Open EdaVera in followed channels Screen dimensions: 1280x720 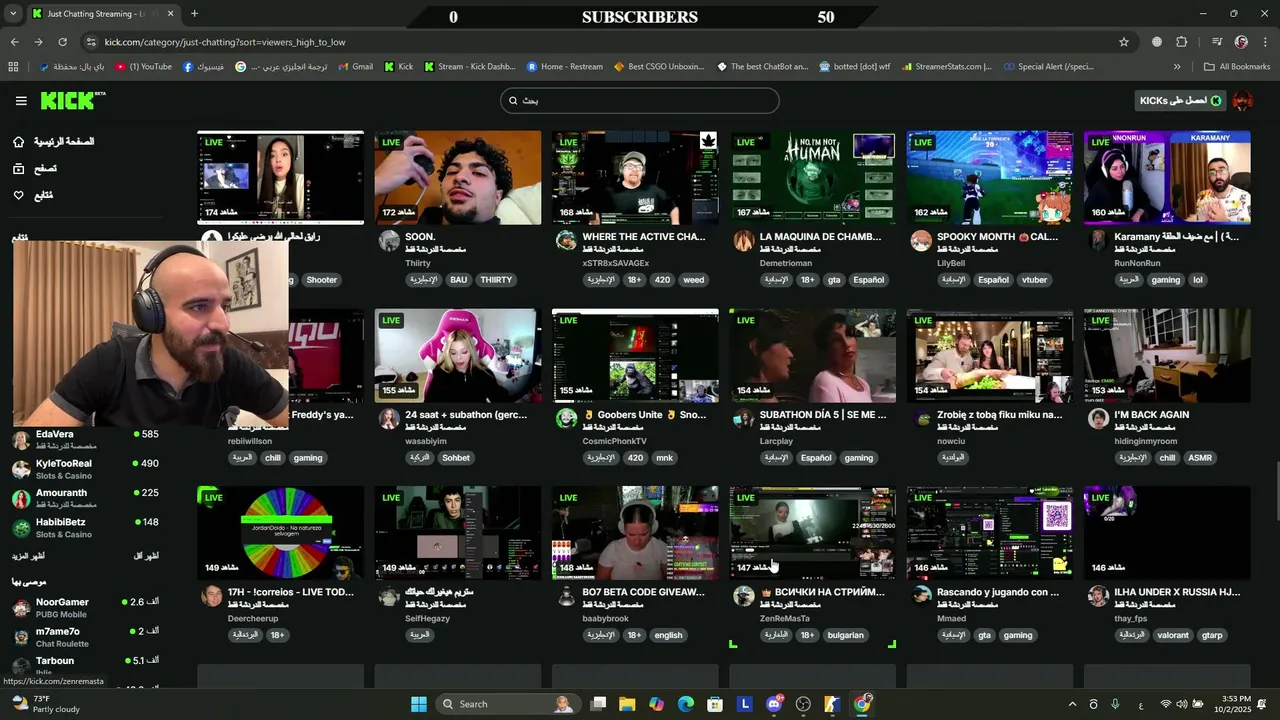85,440
